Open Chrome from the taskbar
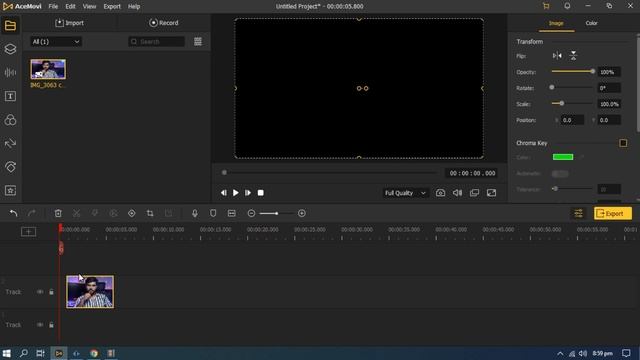Screen dimensions: 640x360 pyautogui.click(x=94, y=353)
